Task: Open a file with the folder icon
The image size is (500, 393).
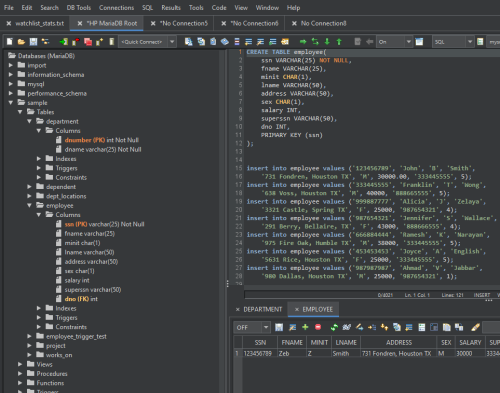Action: click(x=21, y=42)
